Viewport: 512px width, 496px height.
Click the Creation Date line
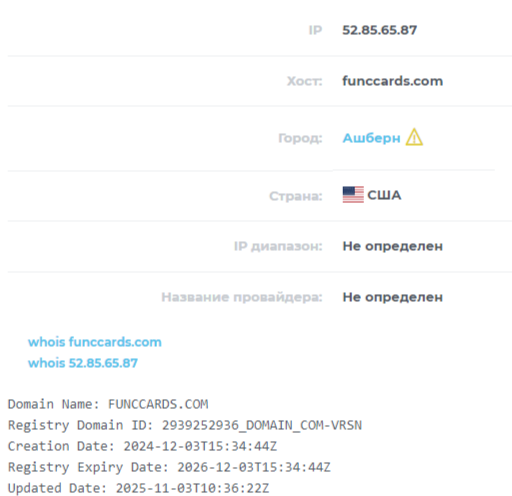click(x=142, y=446)
